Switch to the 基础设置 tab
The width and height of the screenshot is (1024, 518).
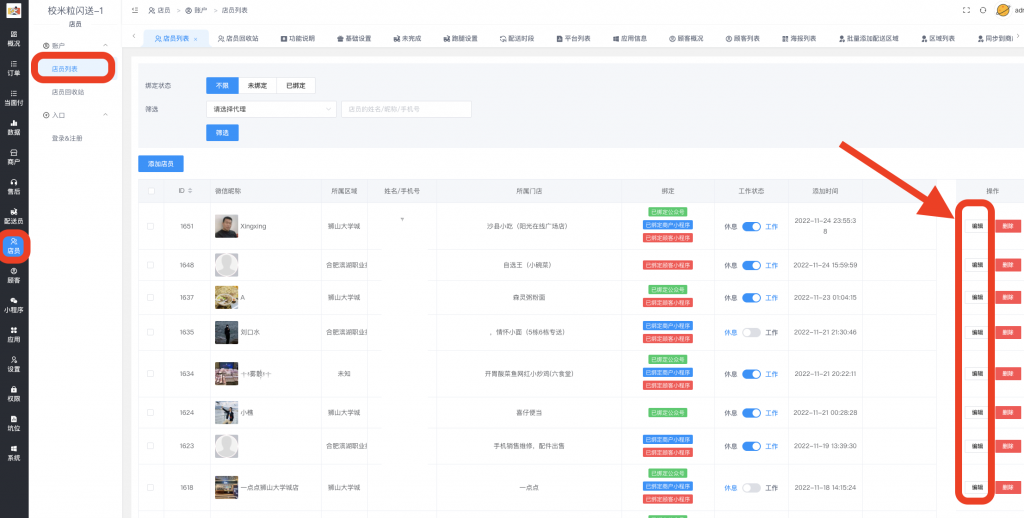352,38
